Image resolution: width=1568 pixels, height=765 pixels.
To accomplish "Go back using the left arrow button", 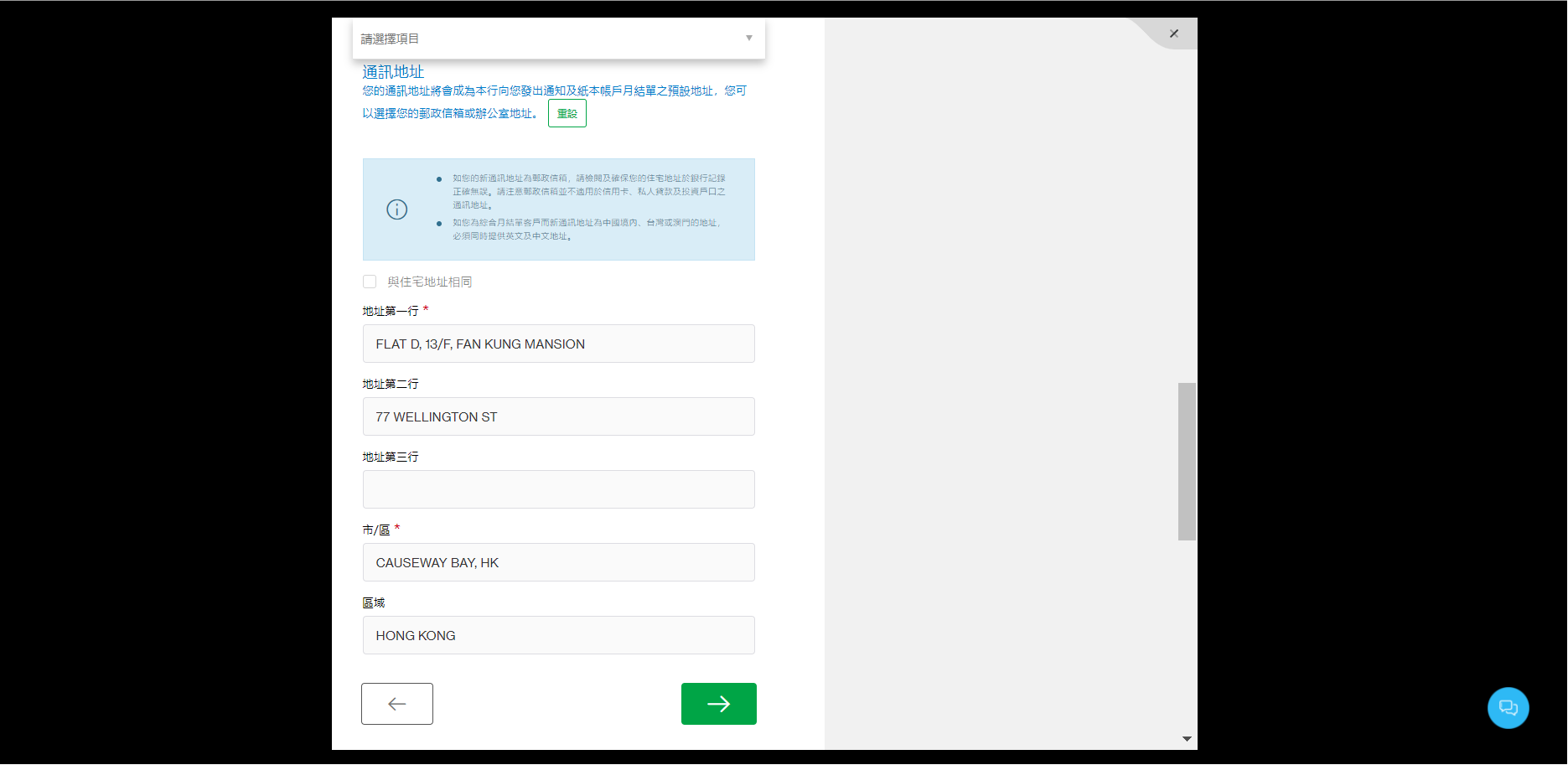I will 397,704.
